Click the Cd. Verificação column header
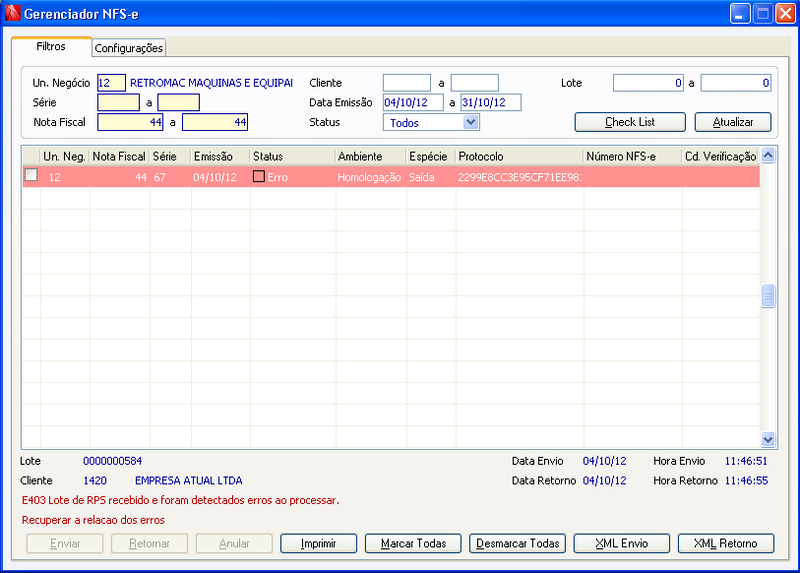Viewport: 800px width, 573px height. point(721,157)
